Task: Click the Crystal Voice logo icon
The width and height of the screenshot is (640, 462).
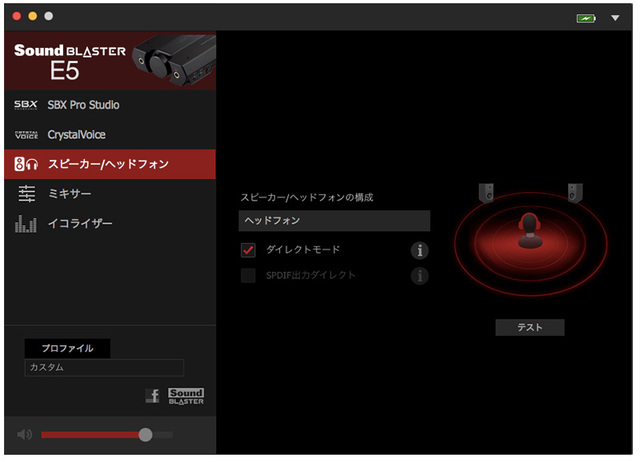Action: point(26,135)
